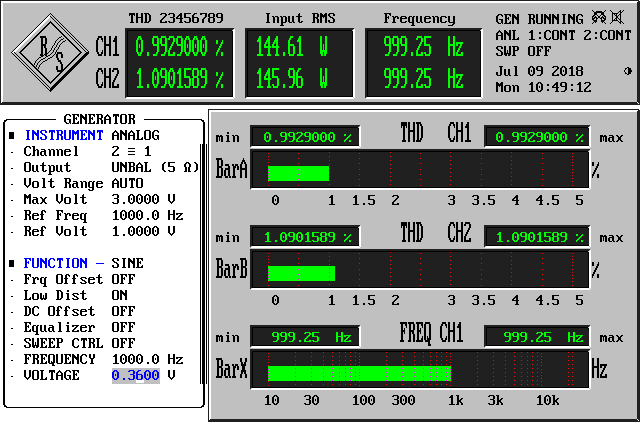Open the INSTRUMENT selection showing ANALOG
640x422 pixels.
click(136, 135)
